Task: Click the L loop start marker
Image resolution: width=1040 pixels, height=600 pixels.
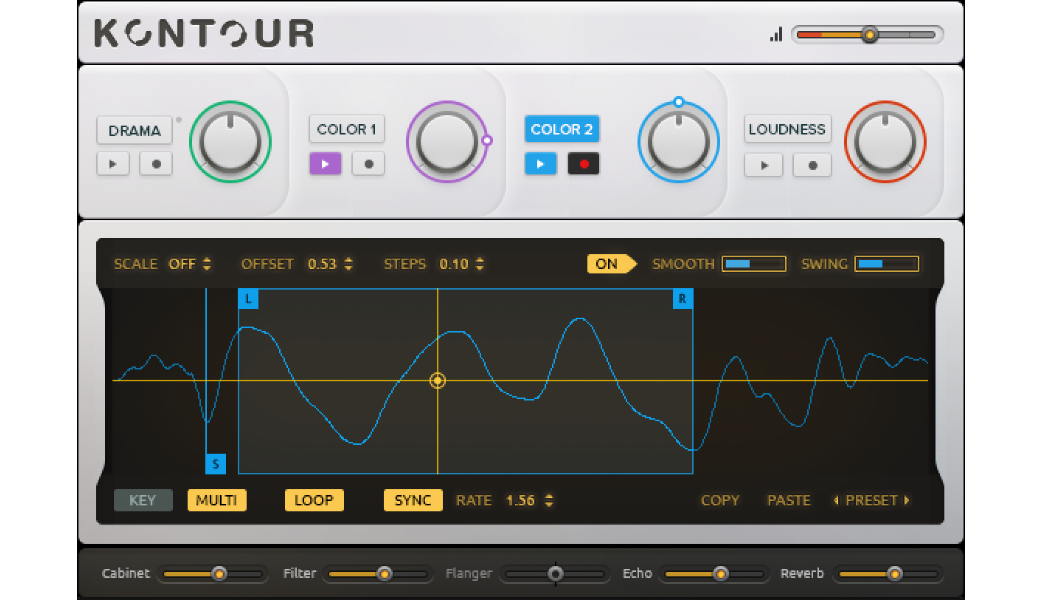Action: click(248, 298)
